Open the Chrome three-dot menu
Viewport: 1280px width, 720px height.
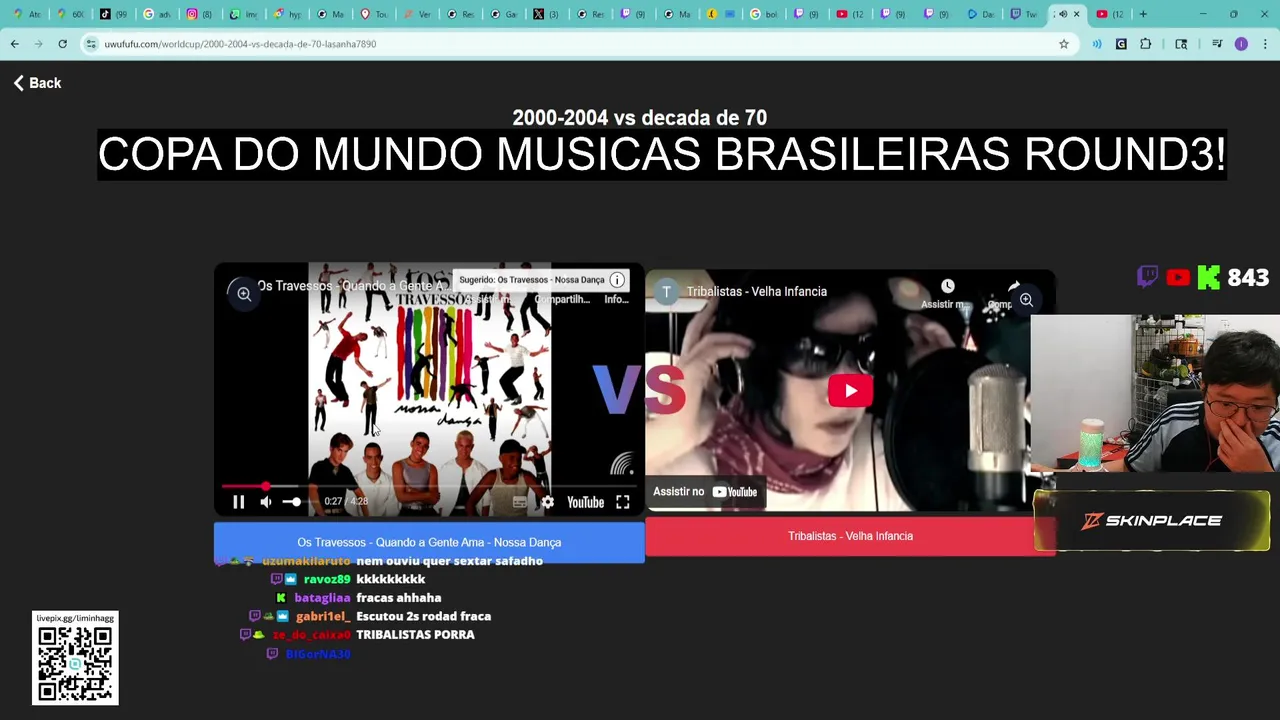pos(1265,44)
